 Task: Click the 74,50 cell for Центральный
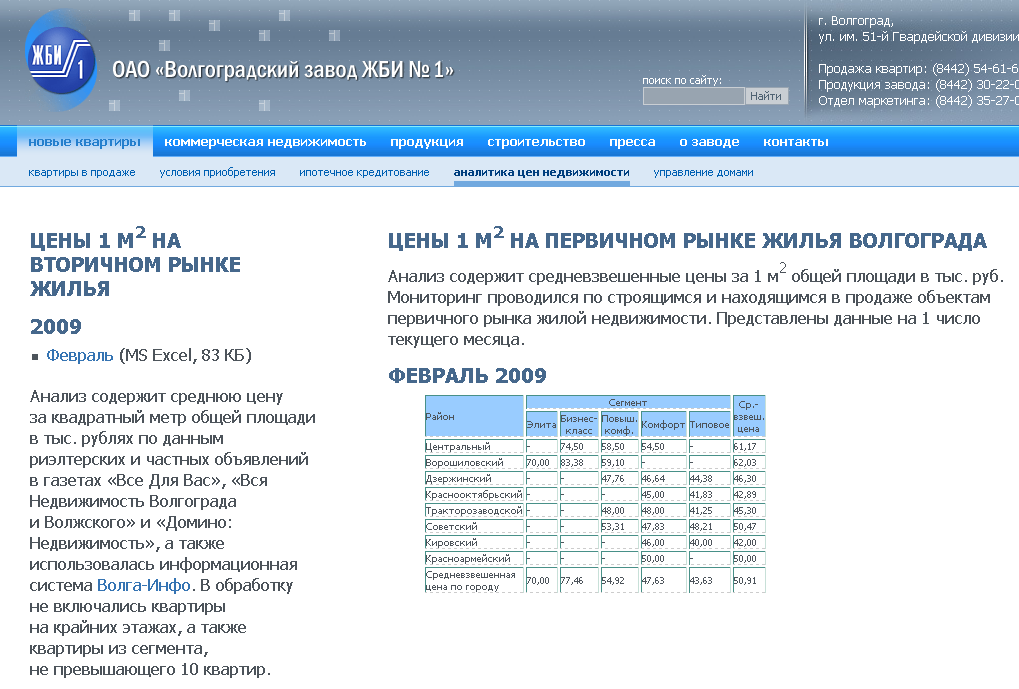click(578, 447)
